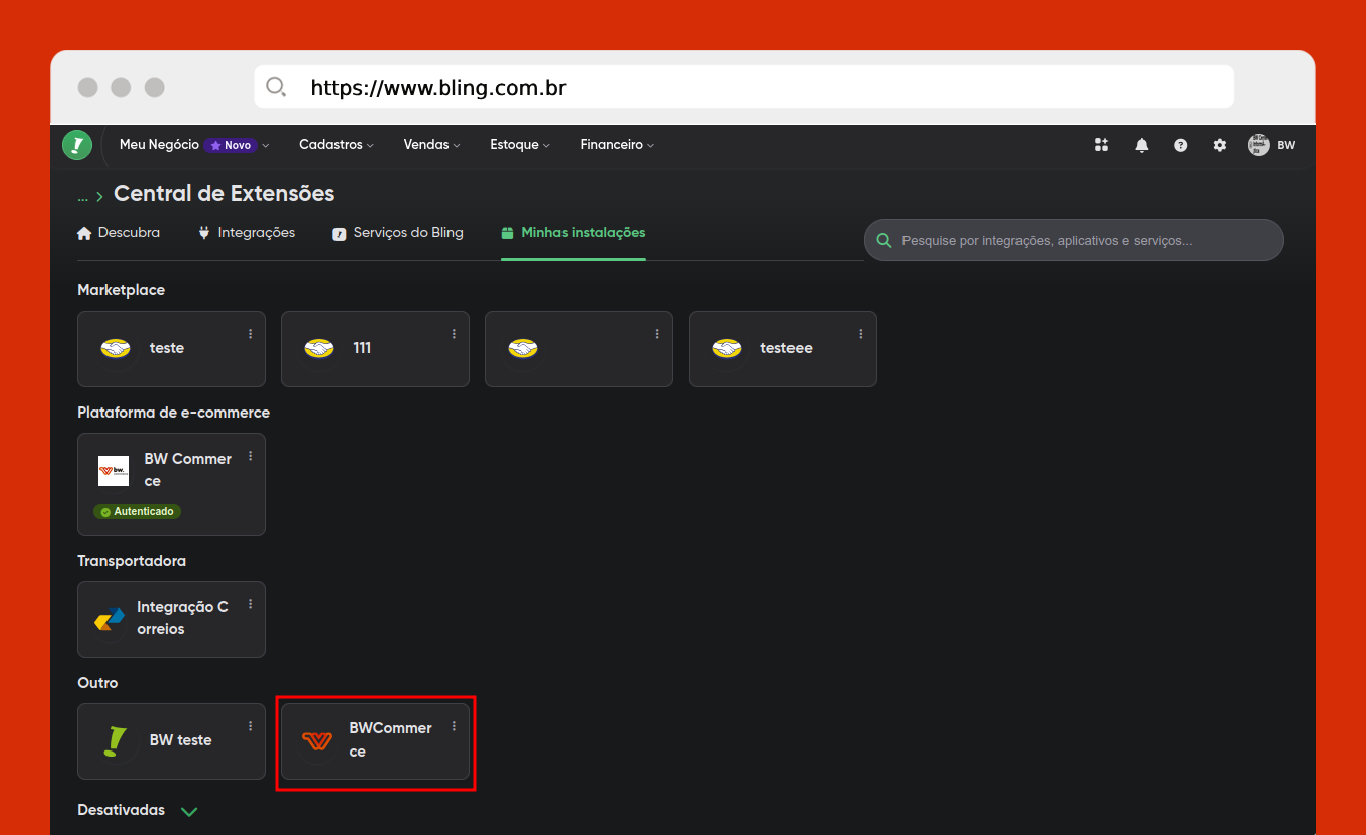Click the Central de Extensões heading

pos(224,193)
